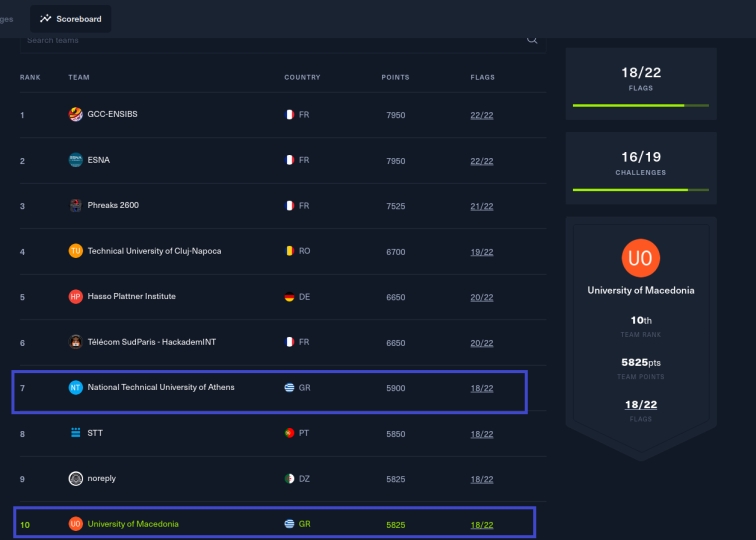This screenshot has width=756, height=540.
Task: Select University of Macedonia name in table
Action: (x=133, y=524)
